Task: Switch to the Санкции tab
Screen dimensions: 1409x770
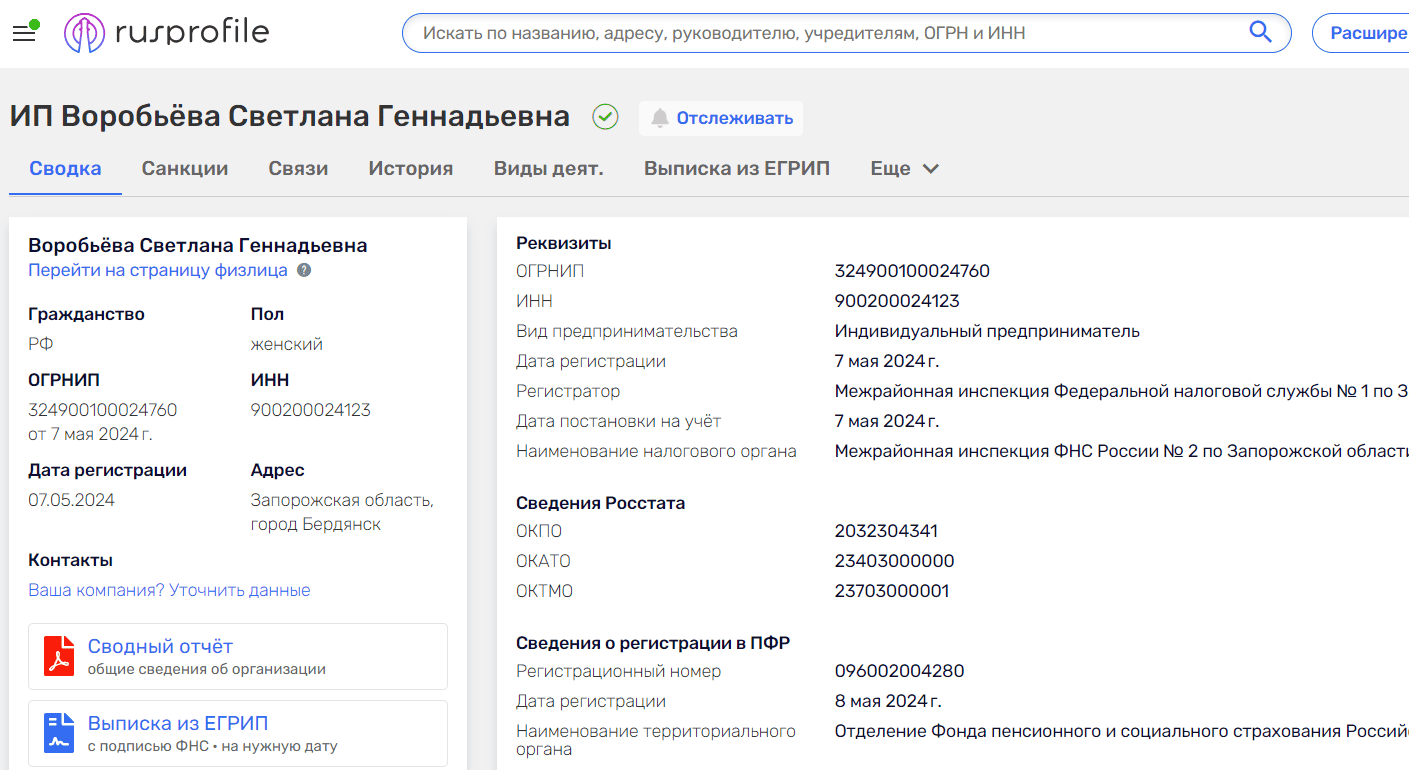Action: (x=185, y=168)
